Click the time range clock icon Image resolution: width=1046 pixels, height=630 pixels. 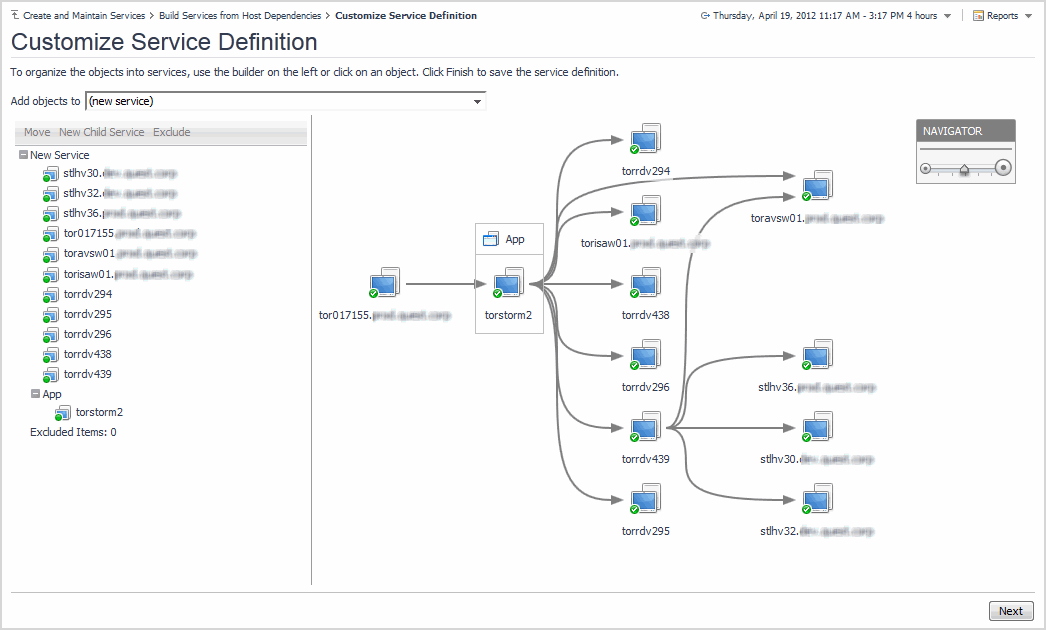click(x=705, y=15)
